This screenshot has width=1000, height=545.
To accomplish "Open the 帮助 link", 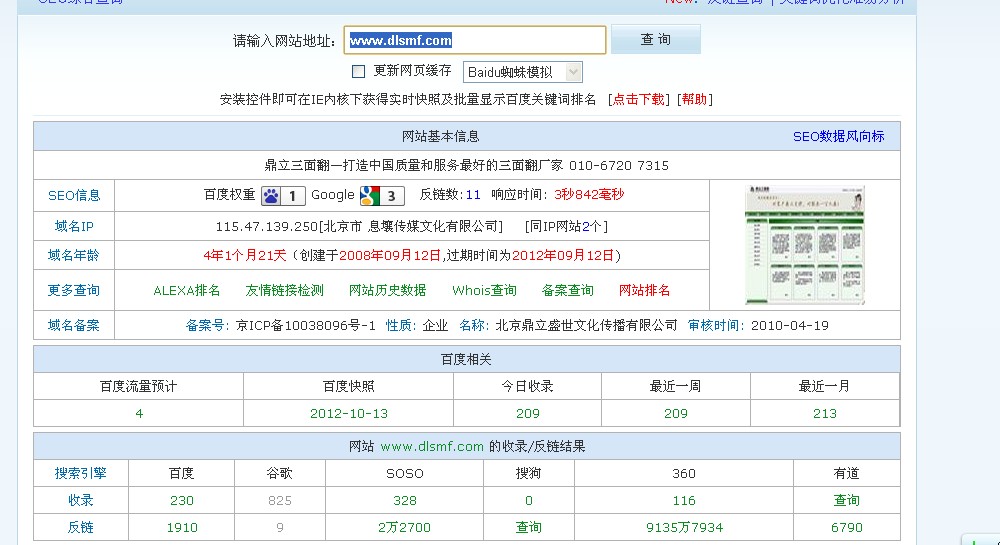I will point(695,99).
